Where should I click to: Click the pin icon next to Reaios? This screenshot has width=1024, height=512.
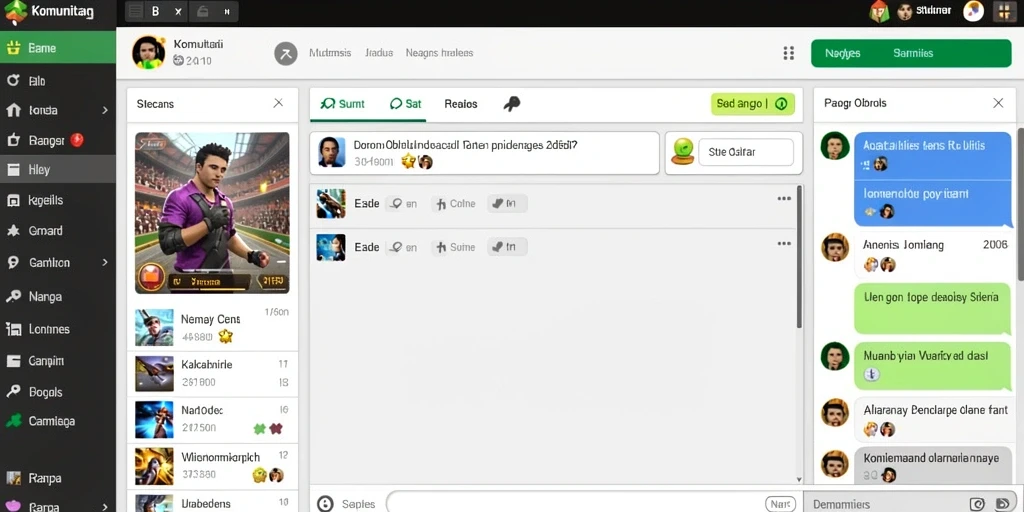click(x=512, y=104)
